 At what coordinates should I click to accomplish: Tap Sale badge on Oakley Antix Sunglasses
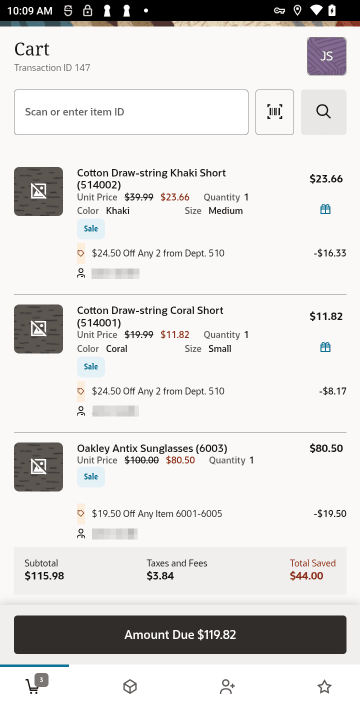(91, 477)
